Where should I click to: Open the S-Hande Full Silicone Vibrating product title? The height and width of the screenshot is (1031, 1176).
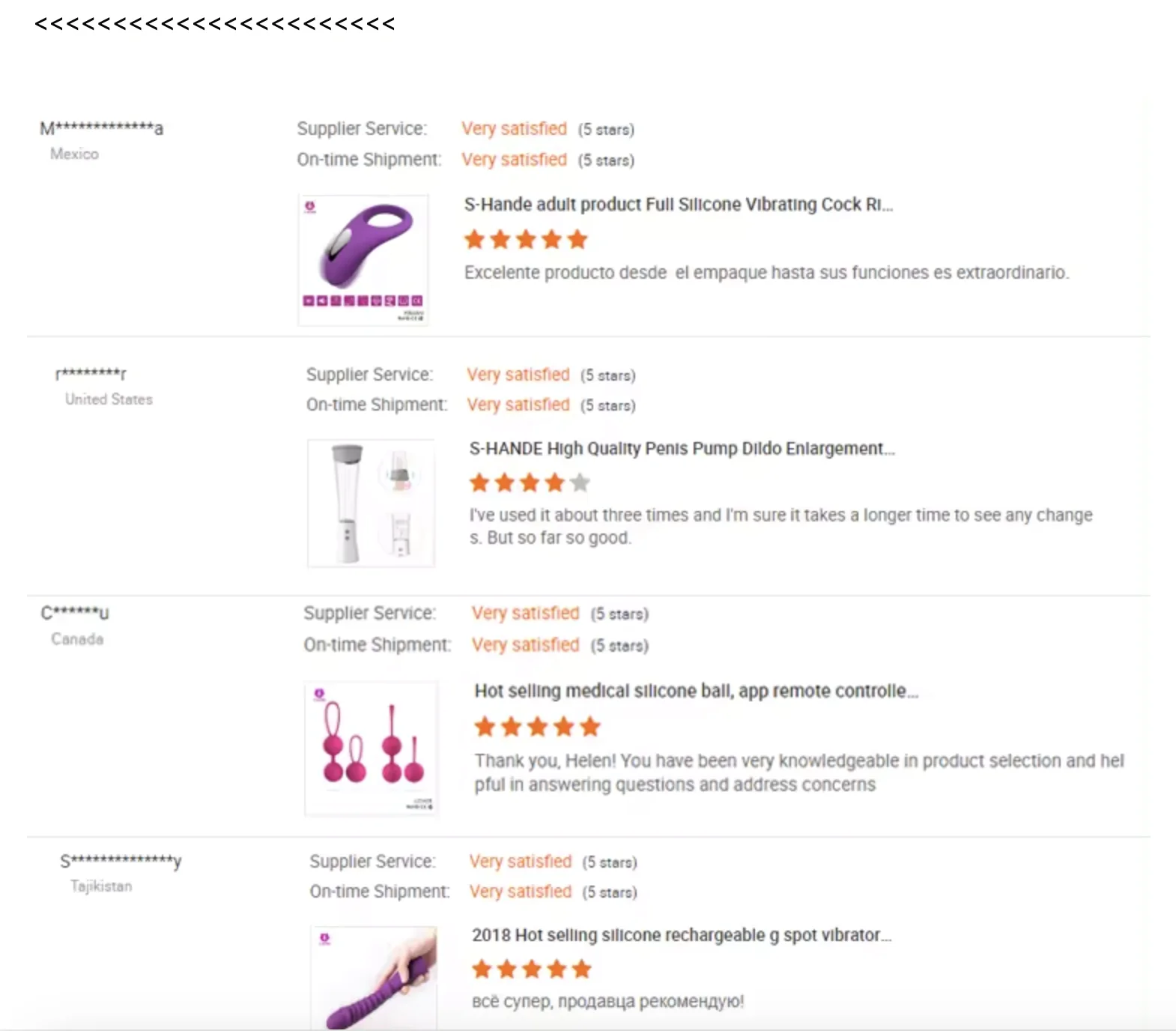pyautogui.click(x=678, y=205)
